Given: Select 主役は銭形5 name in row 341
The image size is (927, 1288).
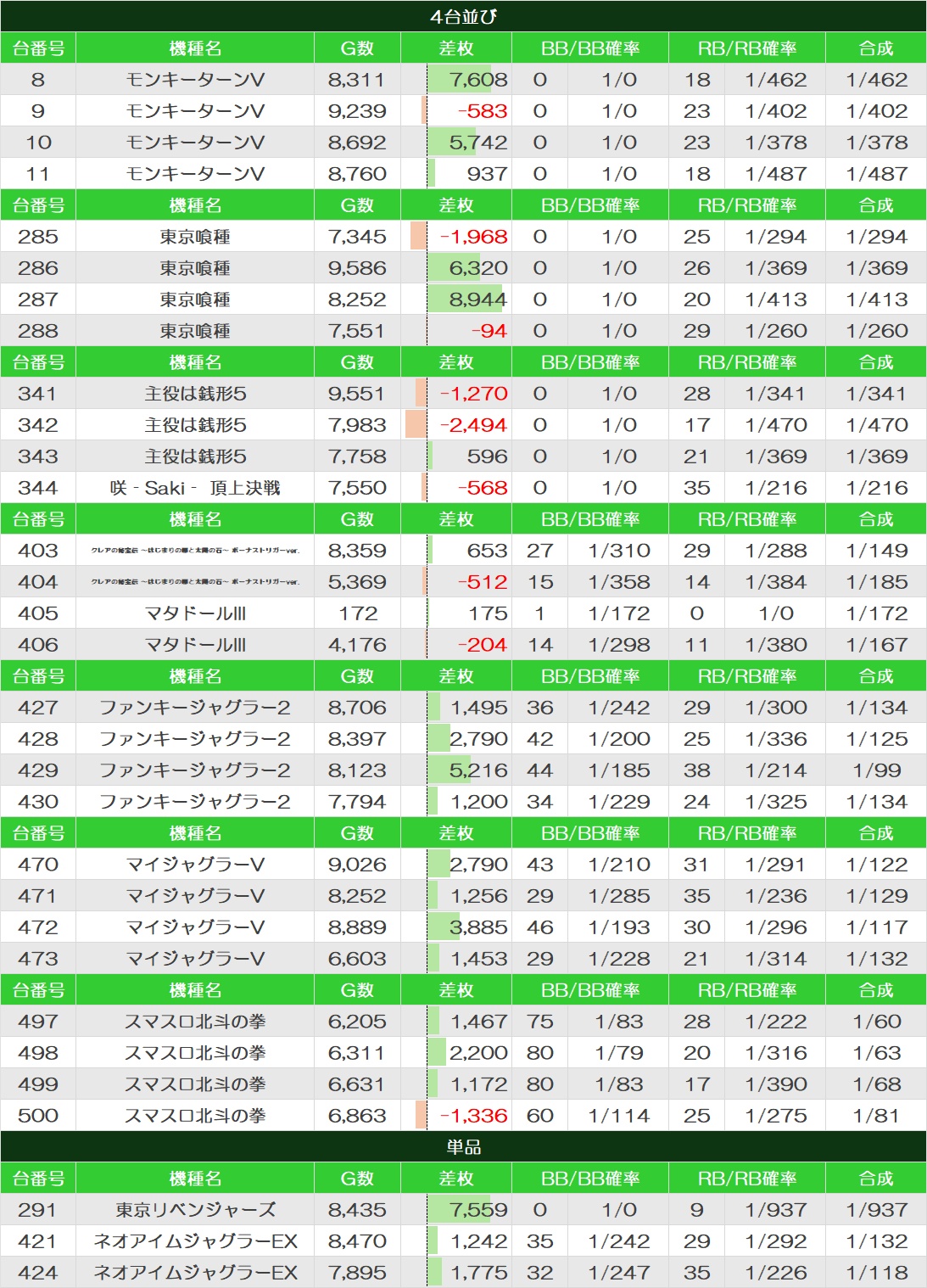Looking at the screenshot, I should (x=195, y=394).
